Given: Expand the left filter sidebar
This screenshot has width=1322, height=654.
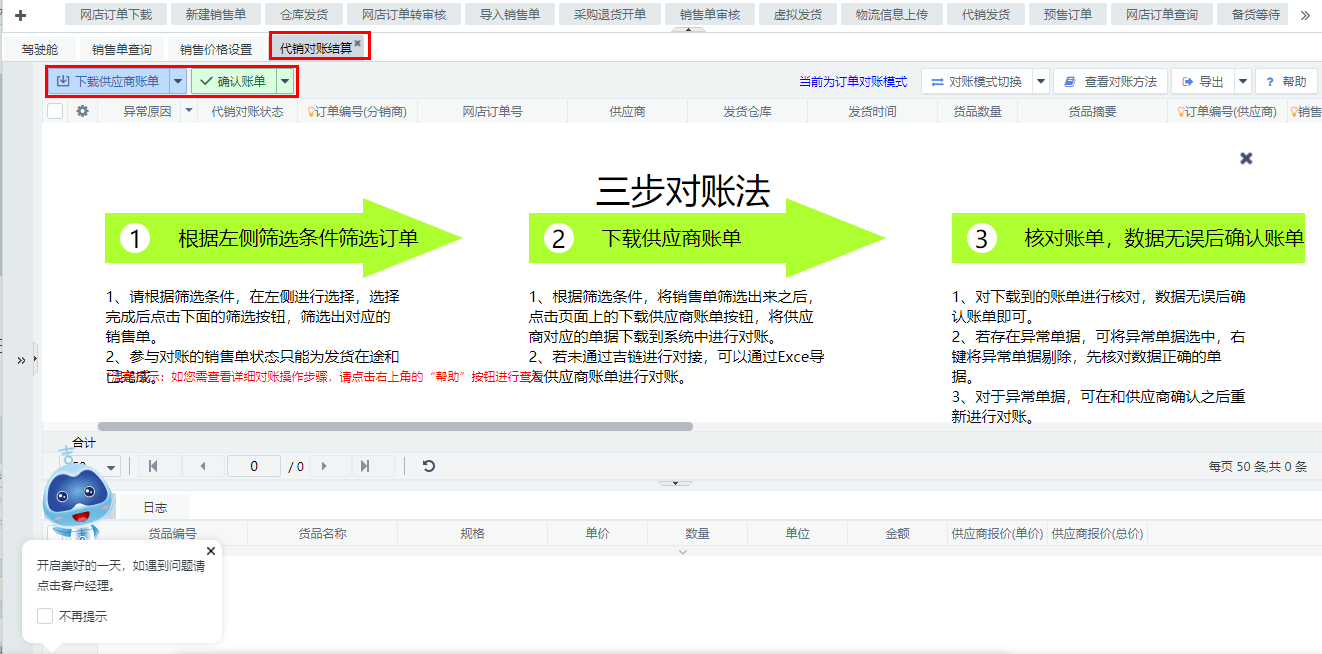Looking at the screenshot, I should click(x=21, y=360).
